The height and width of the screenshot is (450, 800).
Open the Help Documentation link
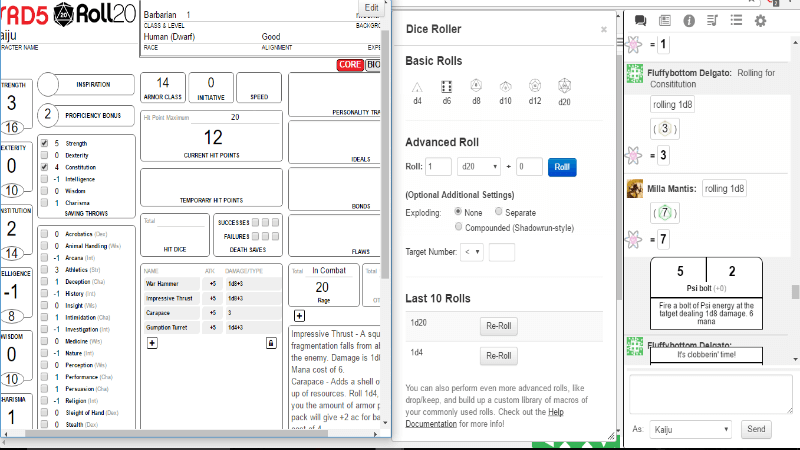coord(484,418)
